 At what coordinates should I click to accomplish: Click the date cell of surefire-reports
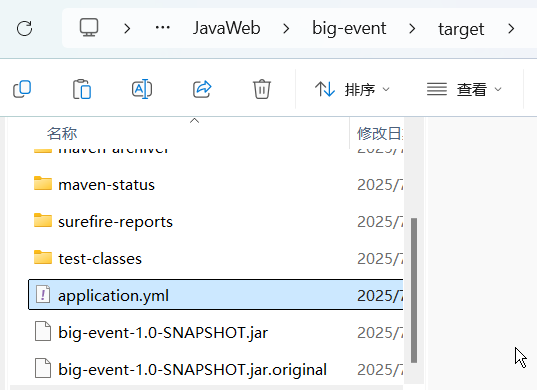pyautogui.click(x=380, y=222)
